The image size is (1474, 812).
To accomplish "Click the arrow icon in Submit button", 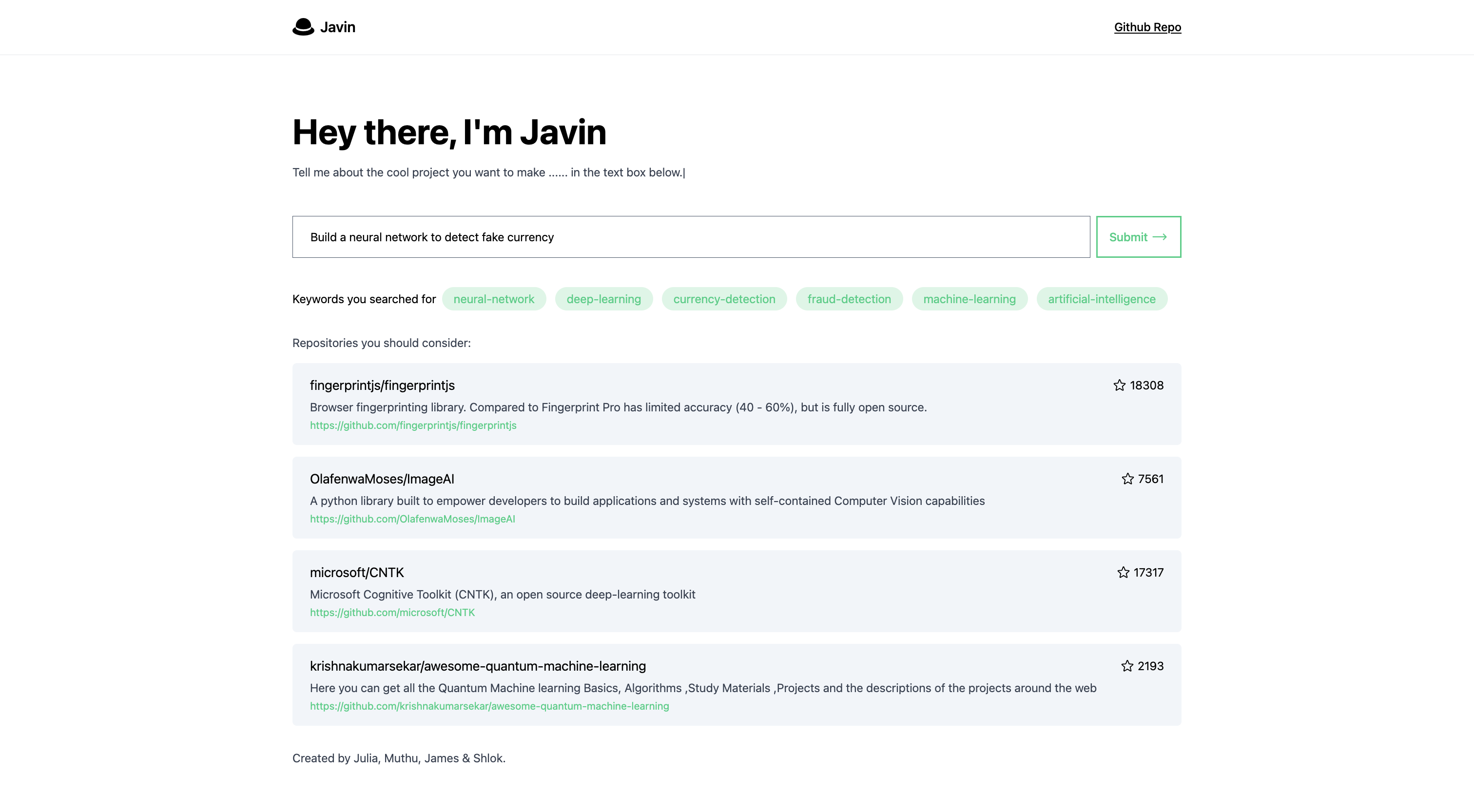I will pyautogui.click(x=1159, y=237).
